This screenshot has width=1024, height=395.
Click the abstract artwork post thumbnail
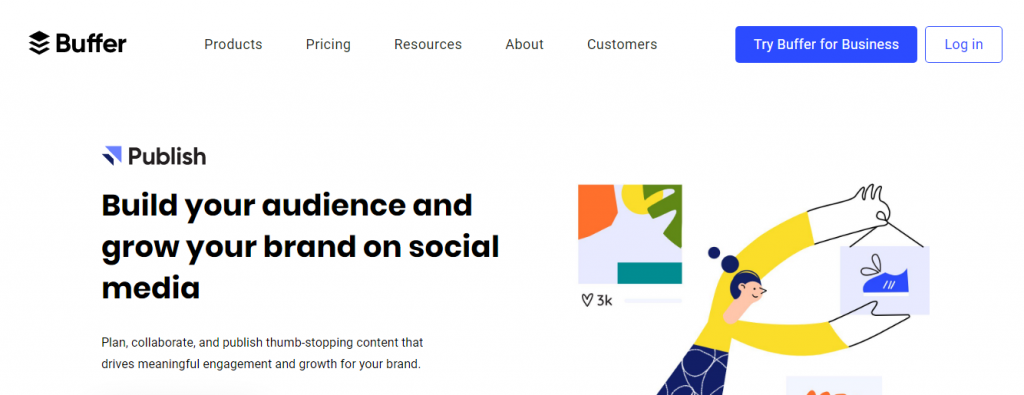630,234
